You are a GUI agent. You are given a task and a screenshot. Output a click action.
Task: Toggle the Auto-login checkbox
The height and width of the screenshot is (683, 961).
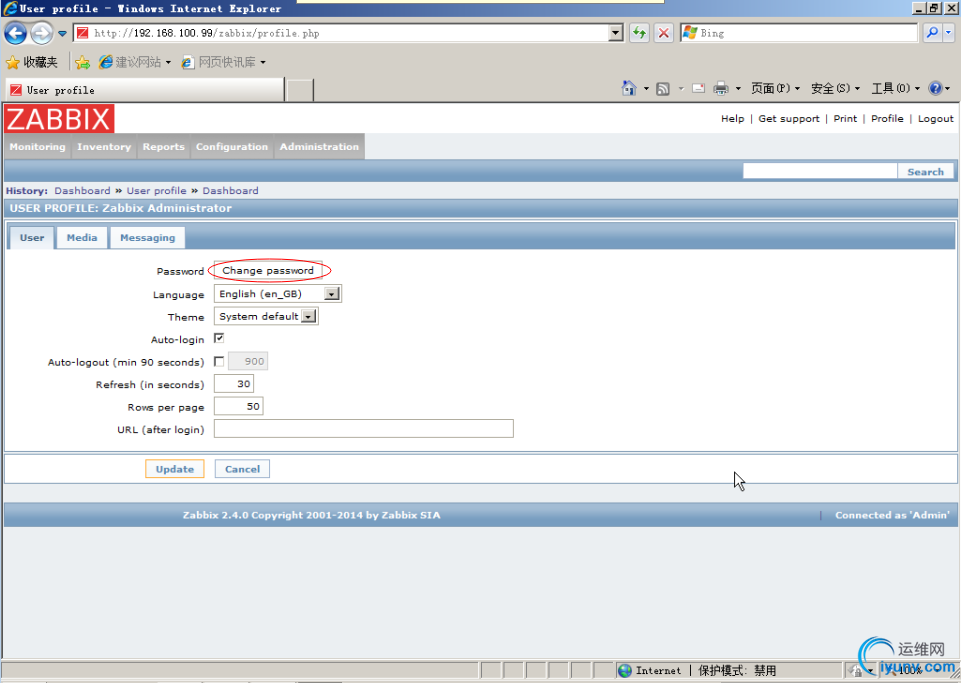tap(219, 338)
